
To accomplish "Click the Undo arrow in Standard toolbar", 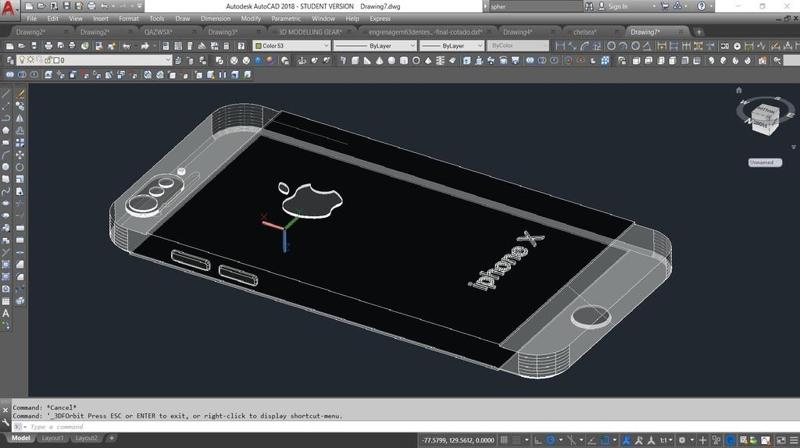I will pyautogui.click(x=127, y=46).
